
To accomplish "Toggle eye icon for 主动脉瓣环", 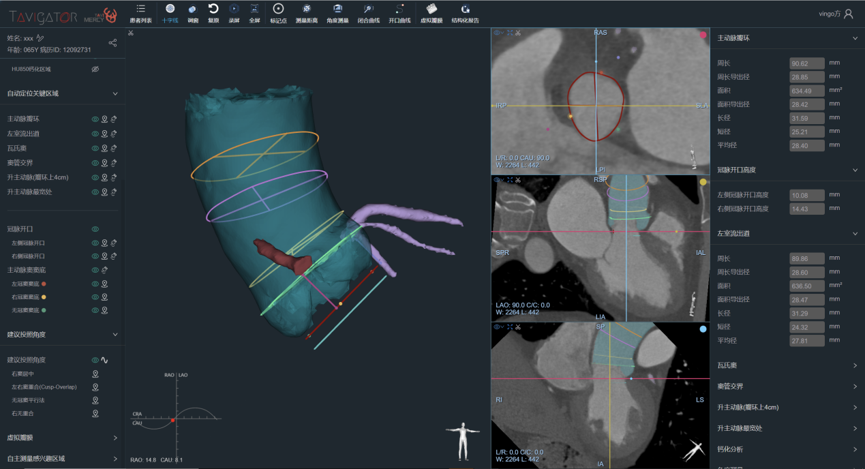I will tap(96, 119).
